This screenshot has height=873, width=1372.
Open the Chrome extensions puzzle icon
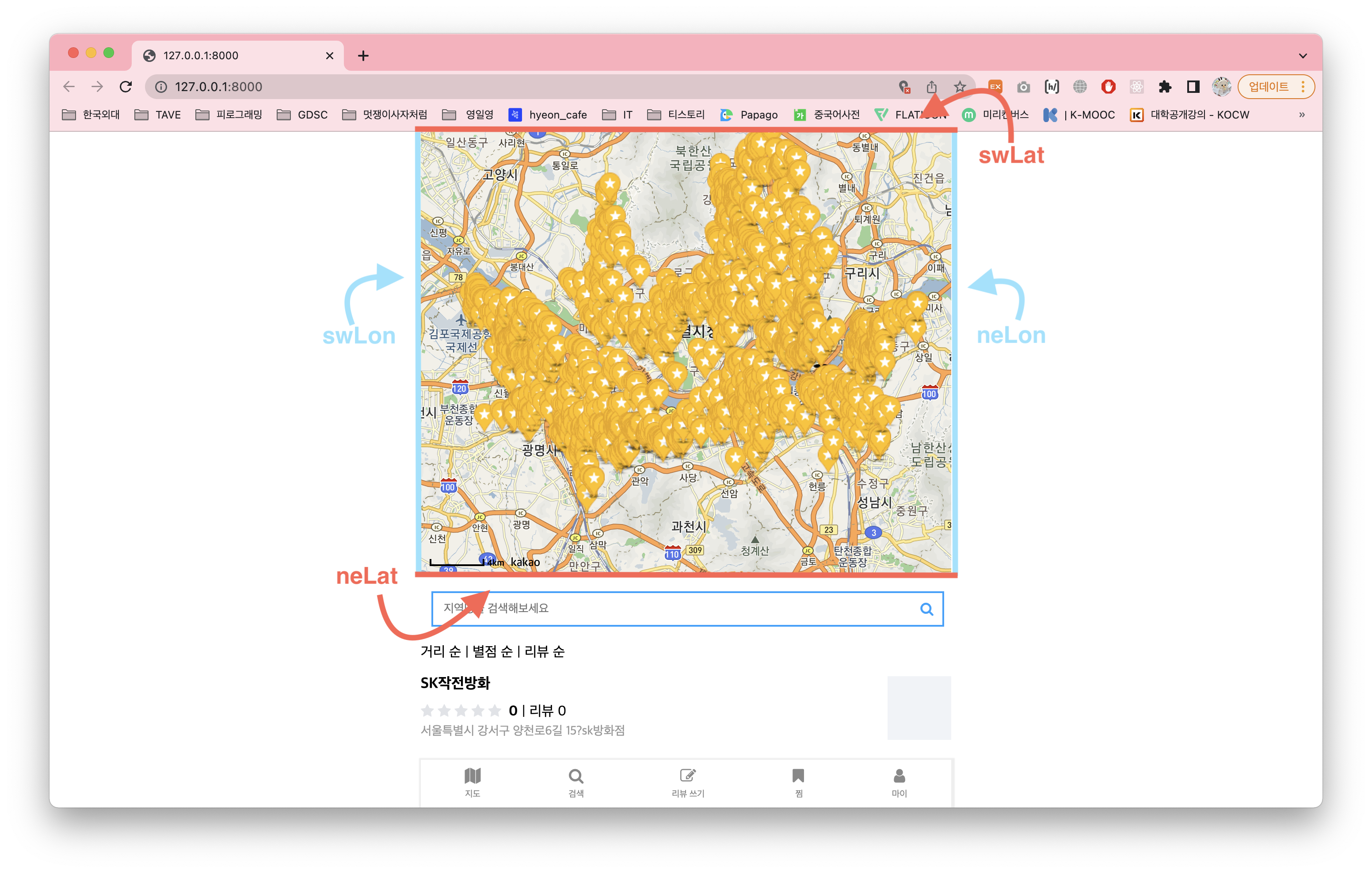pos(1165,87)
